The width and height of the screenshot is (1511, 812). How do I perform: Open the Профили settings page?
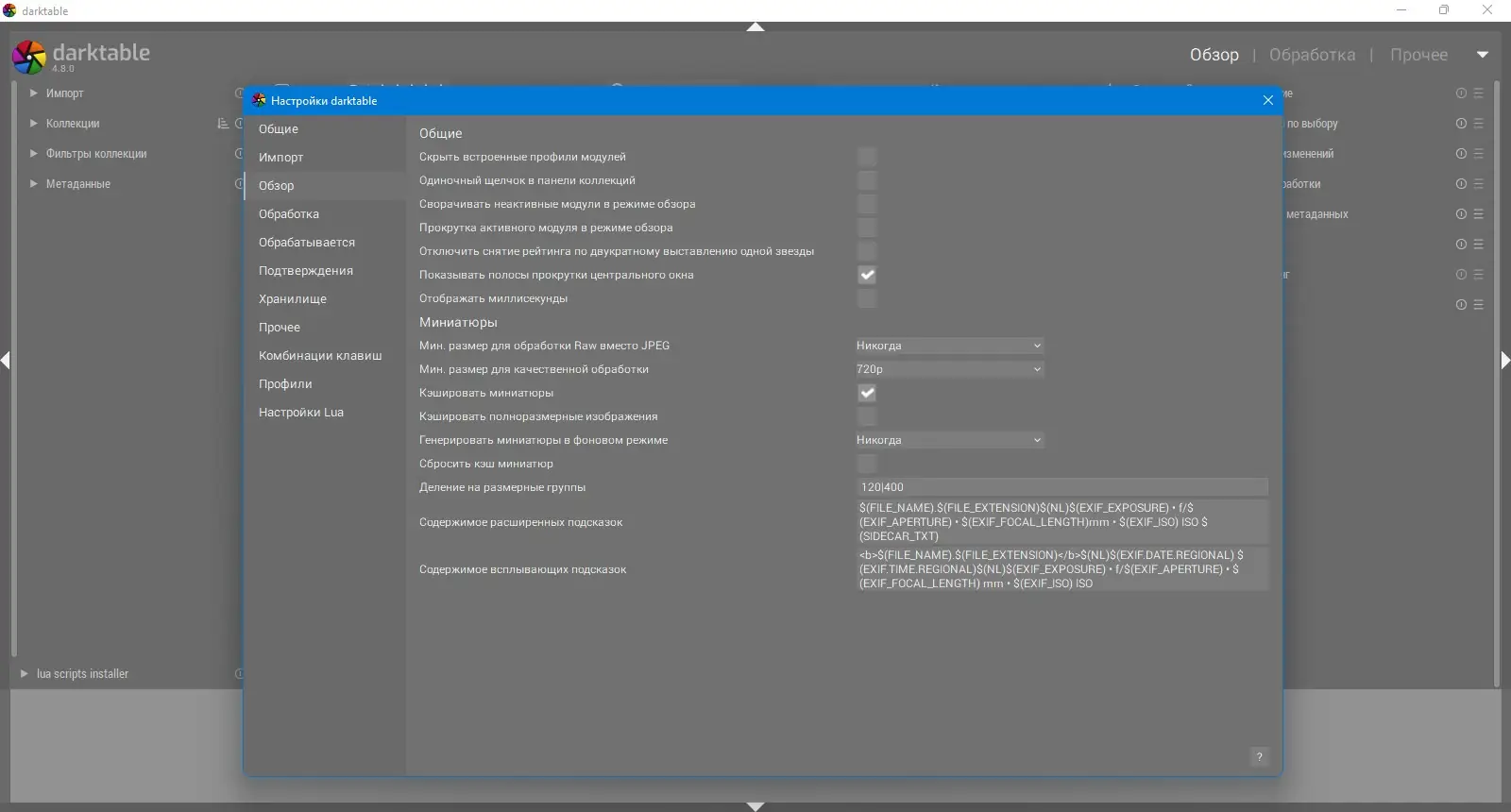(325, 384)
